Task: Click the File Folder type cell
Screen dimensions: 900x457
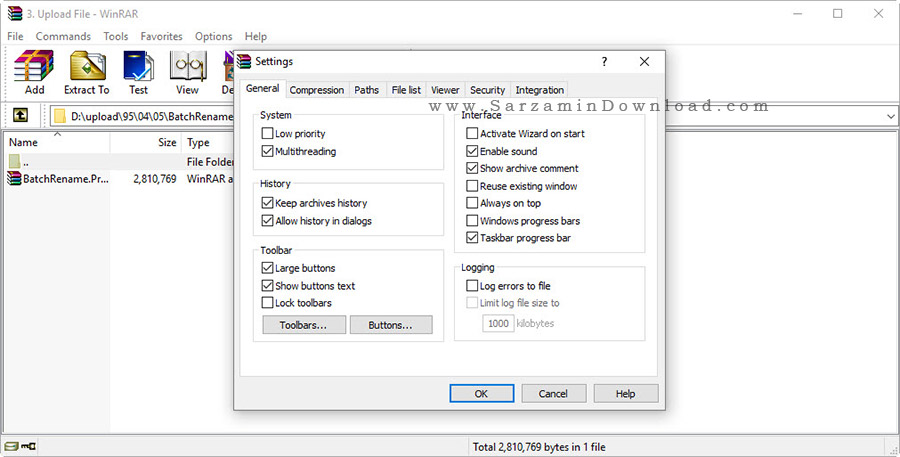Action: [210, 161]
